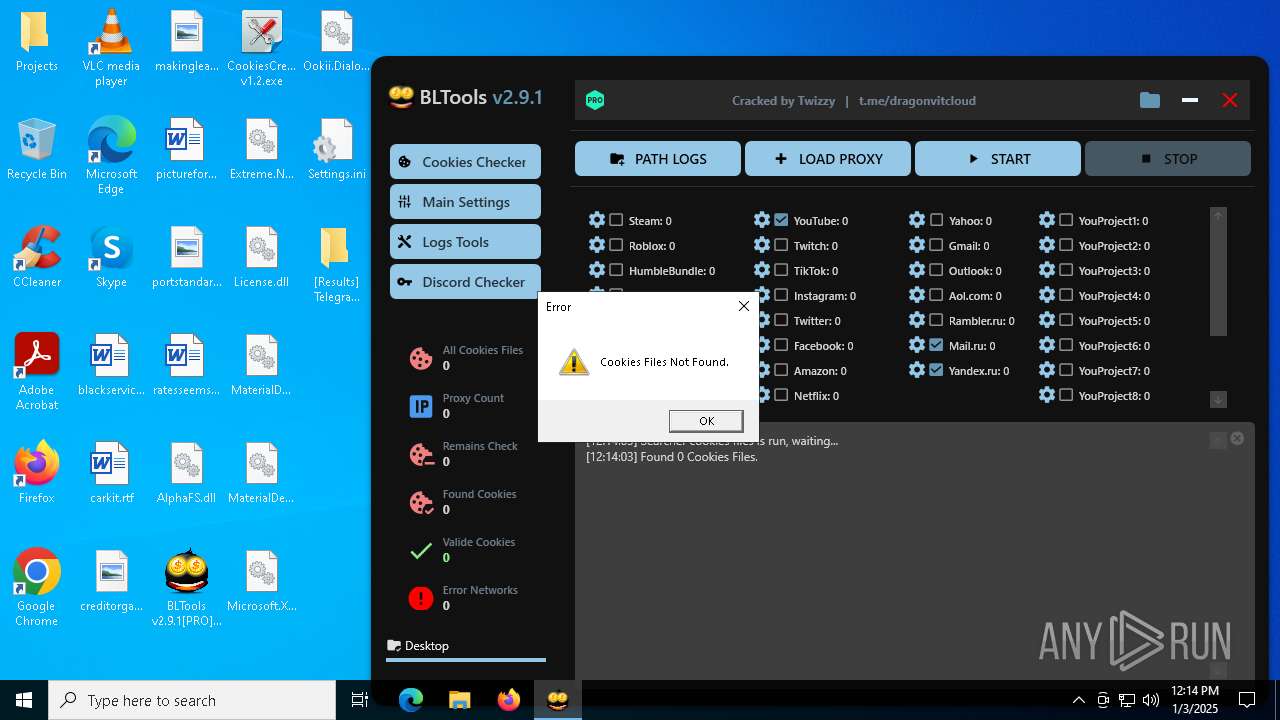This screenshot has height=720, width=1280.
Task: Open CCleaner desktop shortcut
Action: 37,257
